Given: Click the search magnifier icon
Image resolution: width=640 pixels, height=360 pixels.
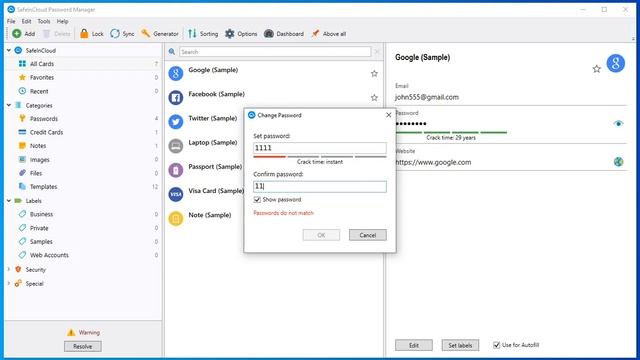Looking at the screenshot, I should (172, 52).
